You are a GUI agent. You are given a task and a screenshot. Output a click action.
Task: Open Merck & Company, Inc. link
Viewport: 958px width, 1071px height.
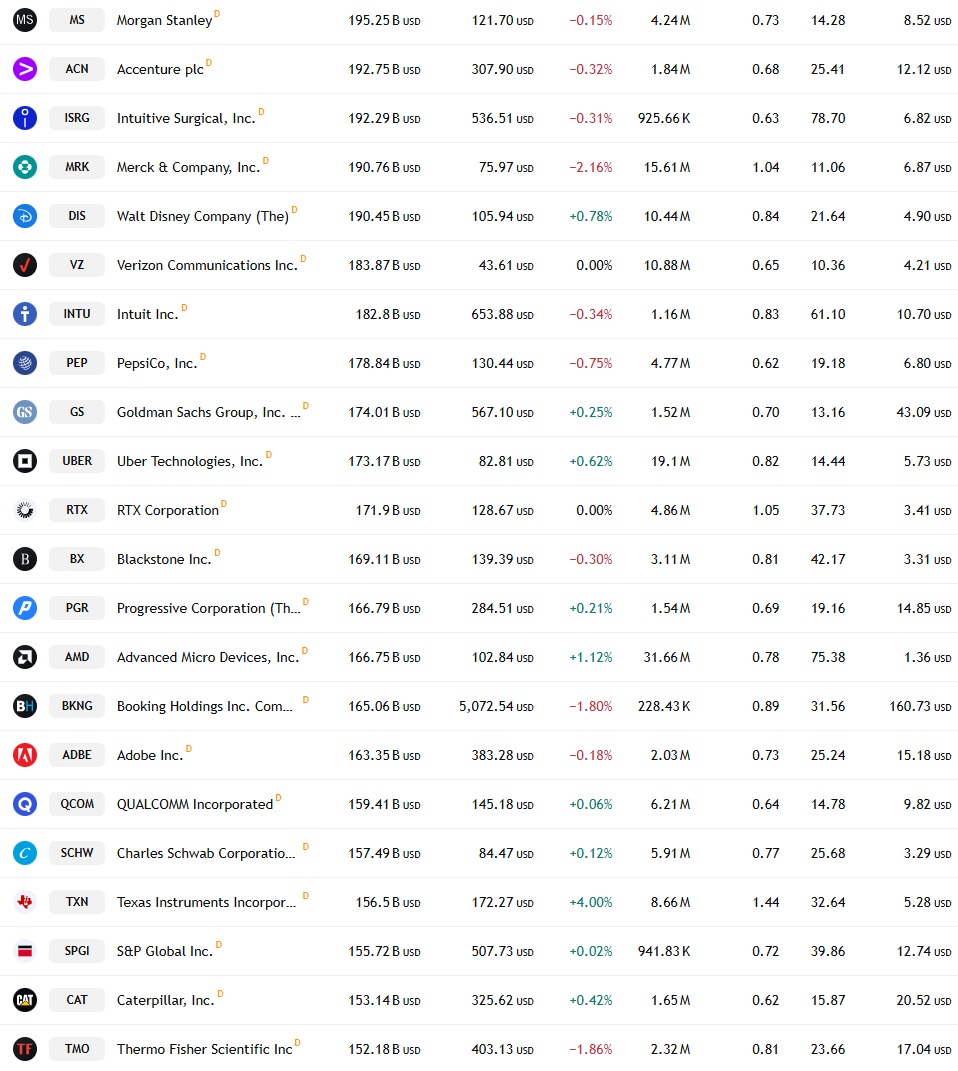coord(188,167)
